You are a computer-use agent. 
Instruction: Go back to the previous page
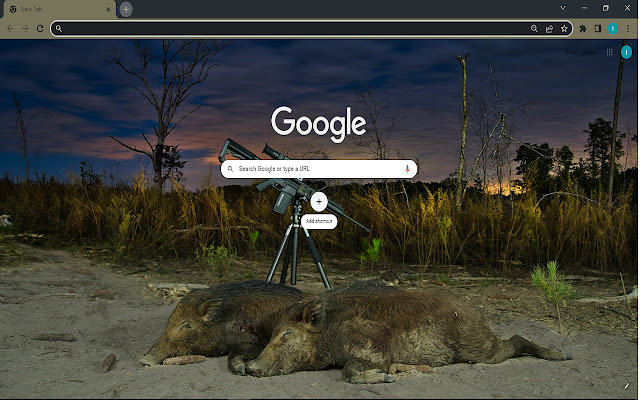10,29
